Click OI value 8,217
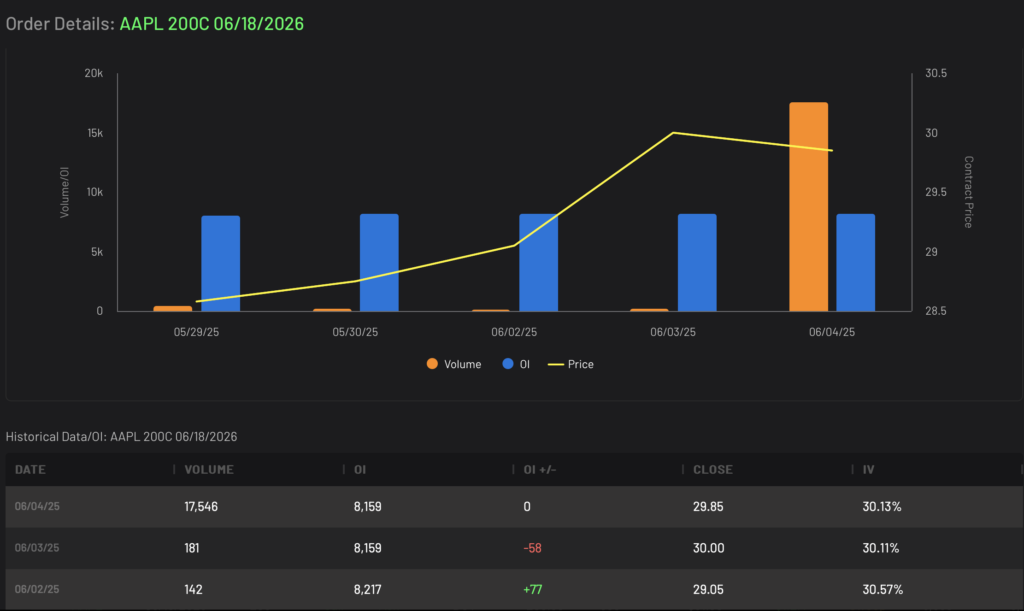 pyautogui.click(x=368, y=589)
